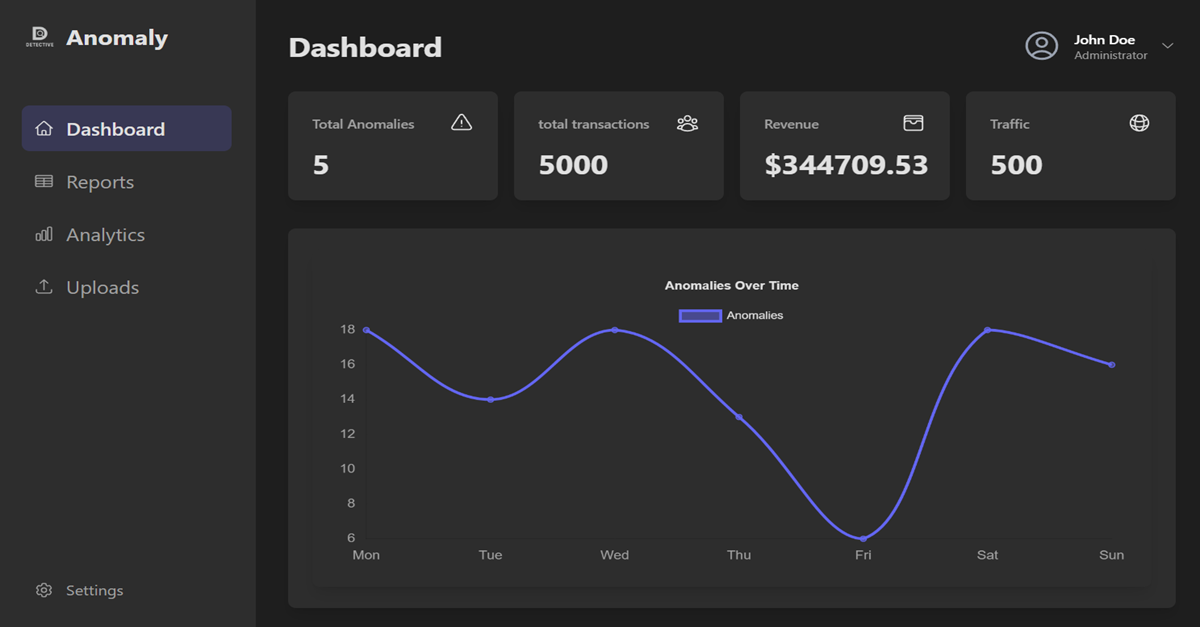Click the user profile avatar icon
Screen dimensions: 1200x627
(1041, 46)
